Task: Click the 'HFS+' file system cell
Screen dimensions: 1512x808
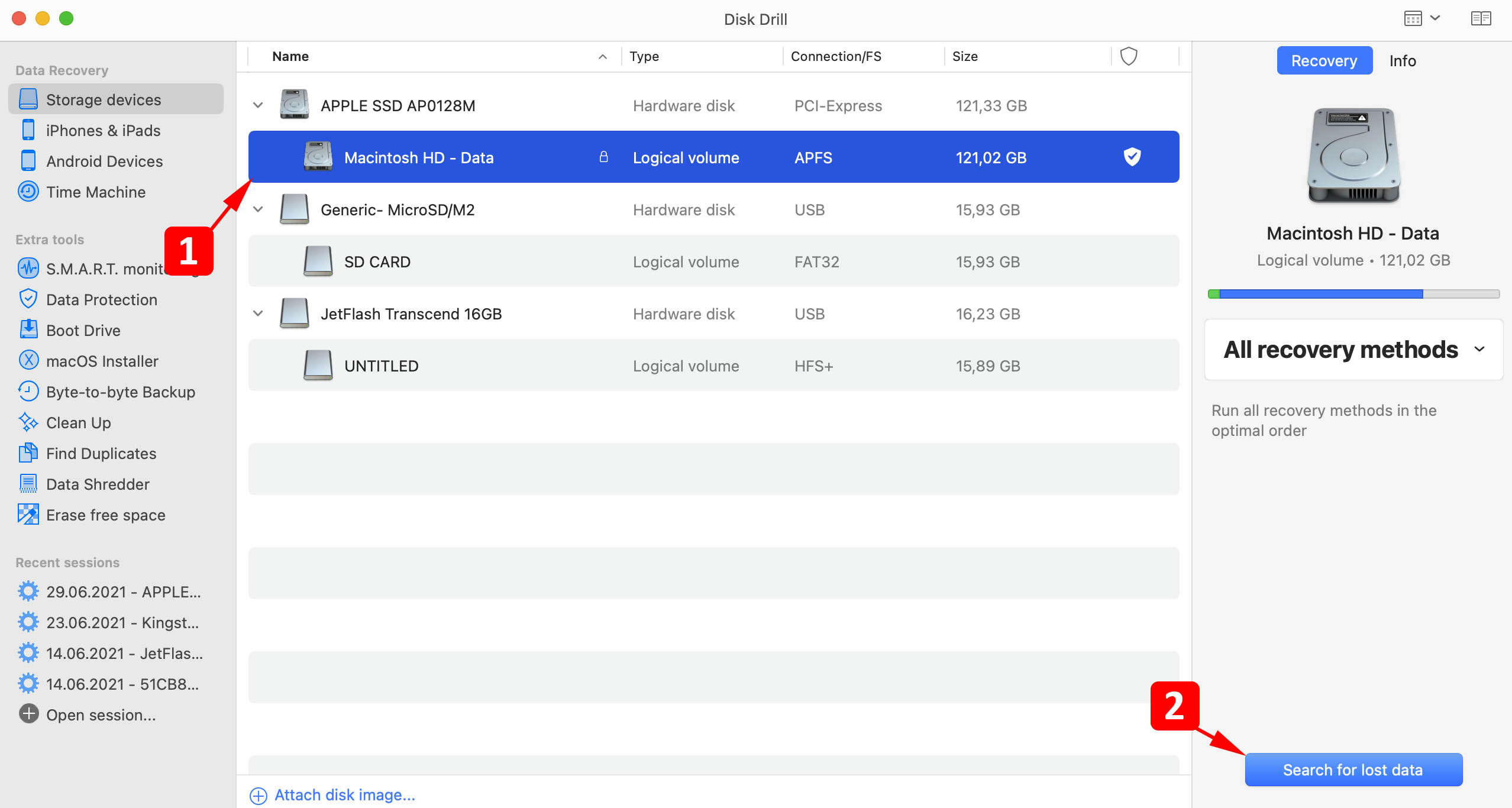Action: [813, 366]
